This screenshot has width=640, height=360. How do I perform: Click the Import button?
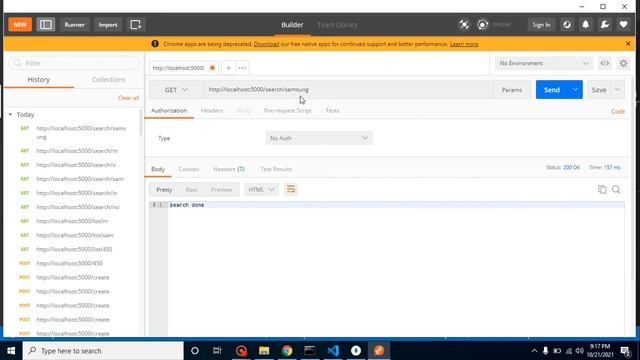(x=108, y=24)
